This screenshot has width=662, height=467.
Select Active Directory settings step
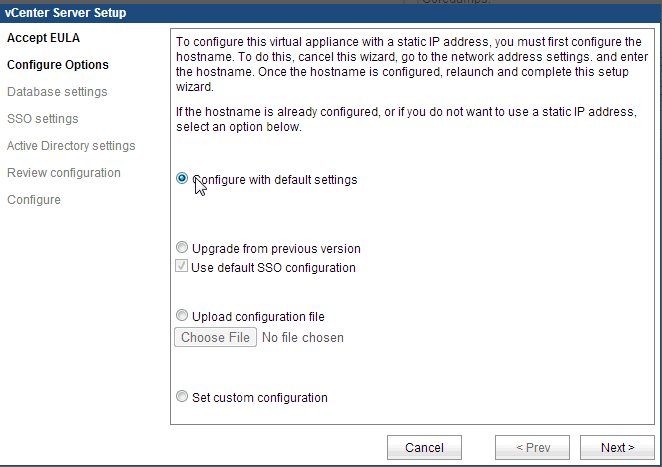click(x=71, y=146)
